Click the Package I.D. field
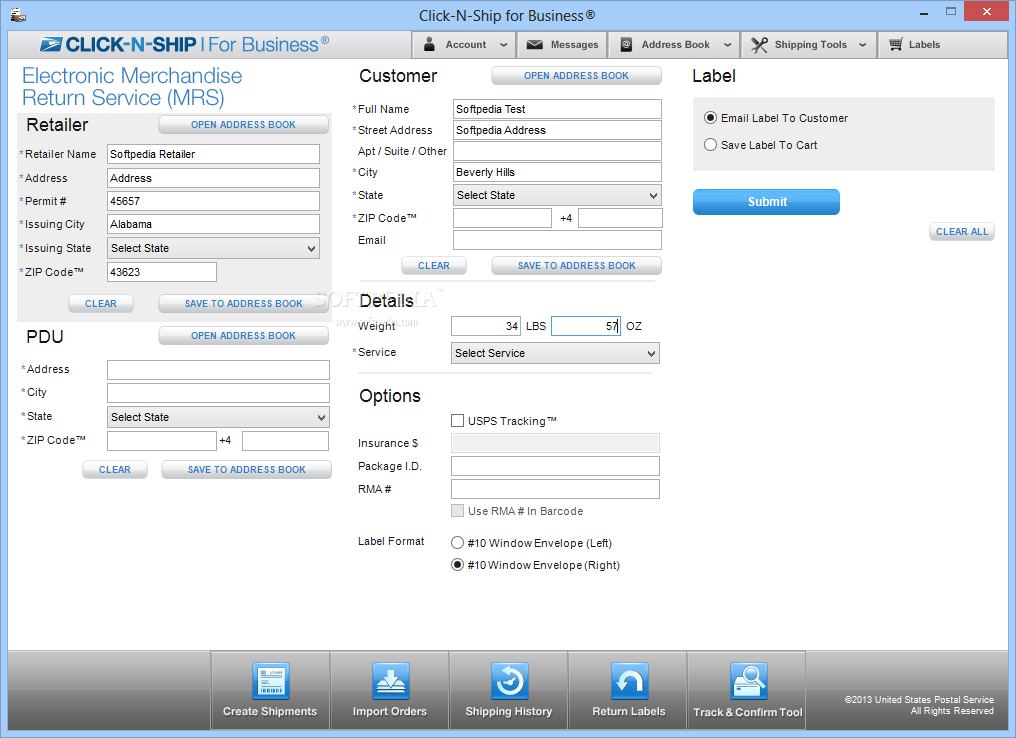This screenshot has width=1016, height=738. 555,466
